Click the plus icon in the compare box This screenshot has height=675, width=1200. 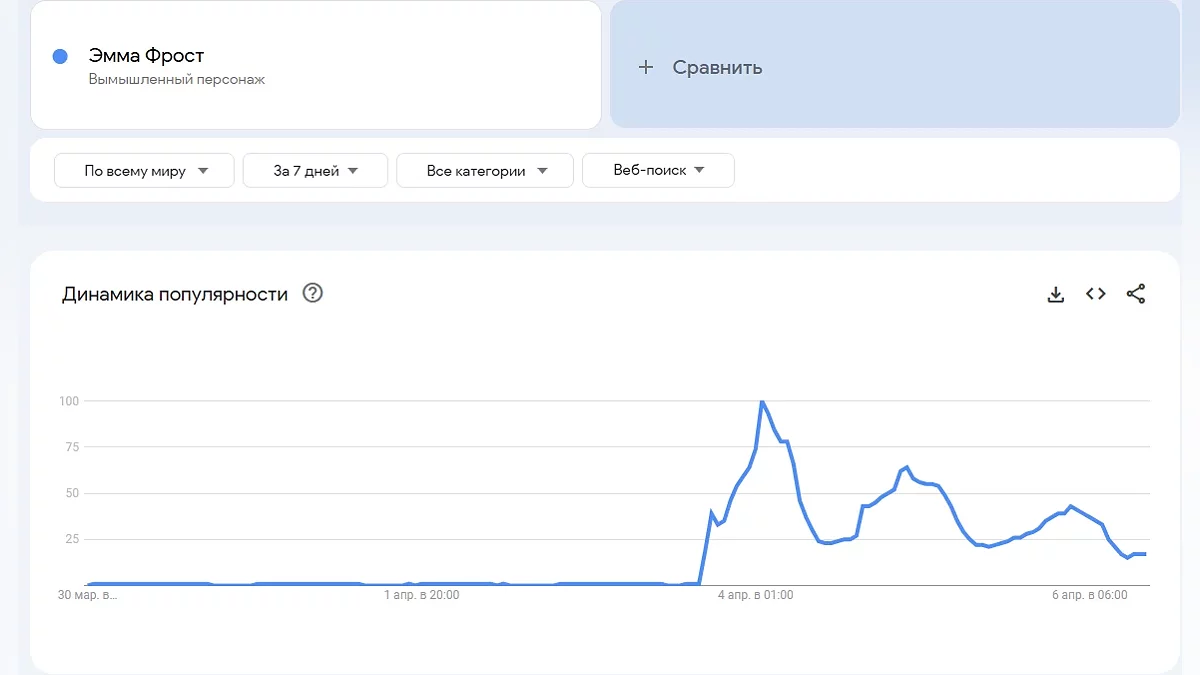click(646, 67)
